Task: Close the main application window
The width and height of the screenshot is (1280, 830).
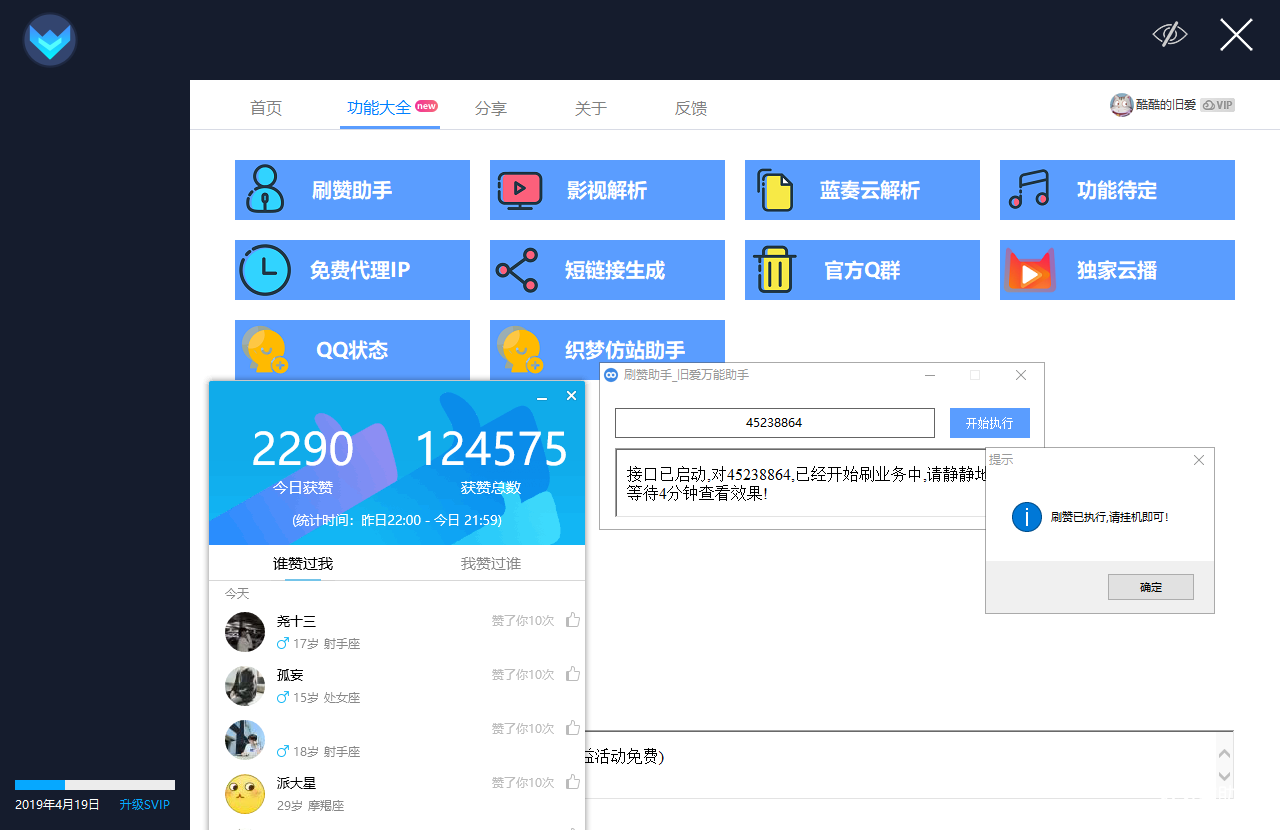Action: [1236, 35]
